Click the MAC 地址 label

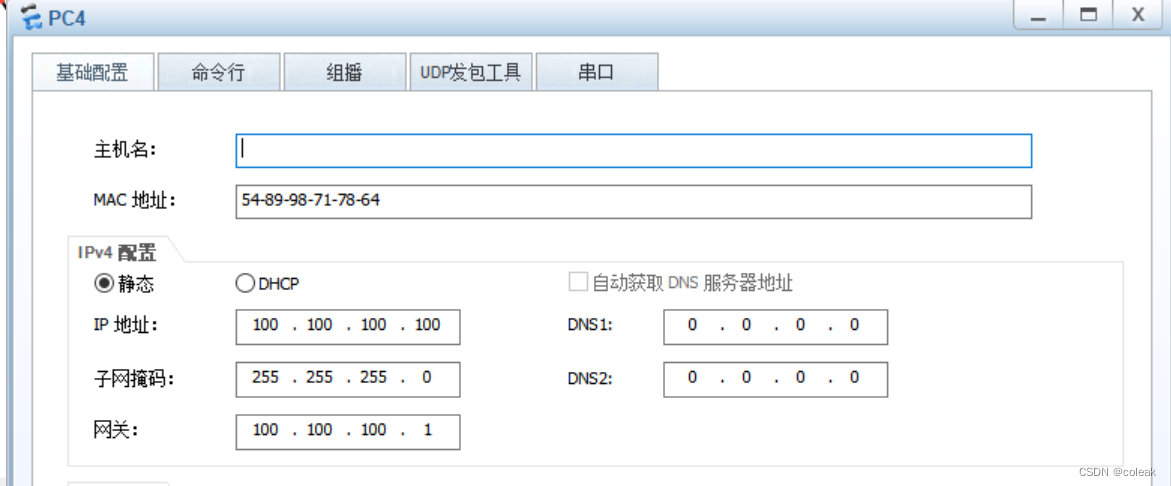[134, 201]
